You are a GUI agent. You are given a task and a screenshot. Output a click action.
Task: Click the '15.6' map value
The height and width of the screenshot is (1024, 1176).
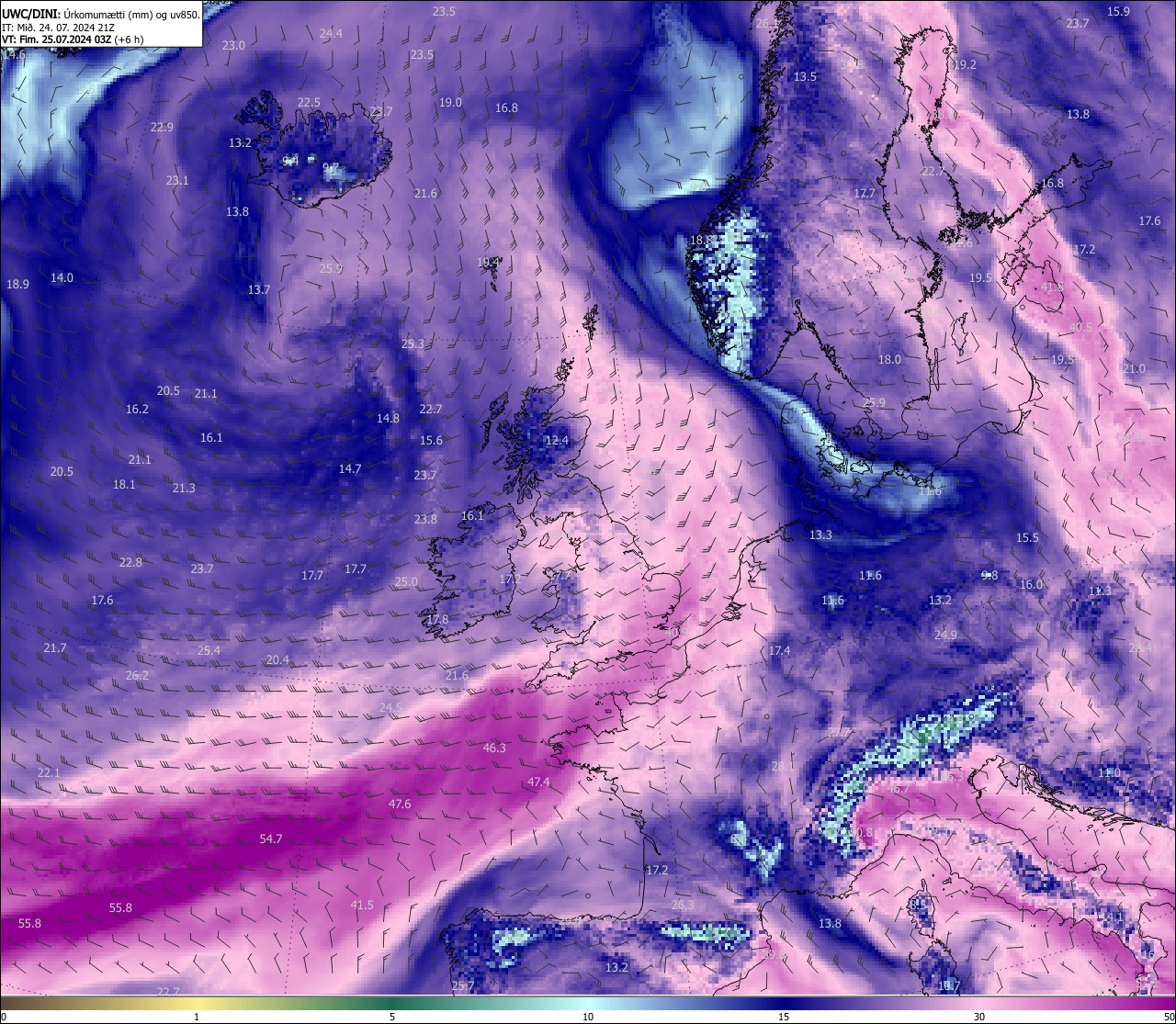pos(431,441)
